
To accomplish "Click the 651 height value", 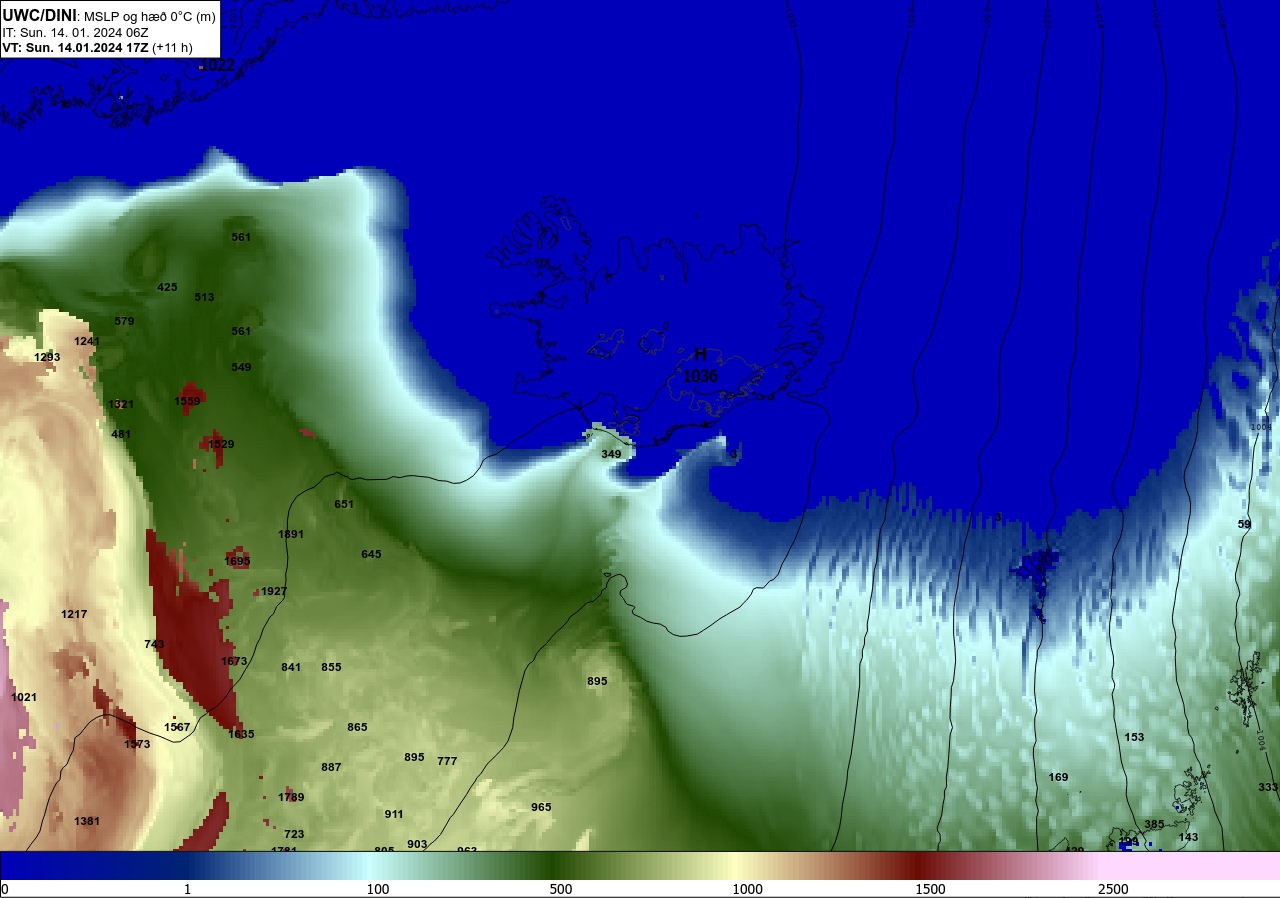I will point(344,504).
